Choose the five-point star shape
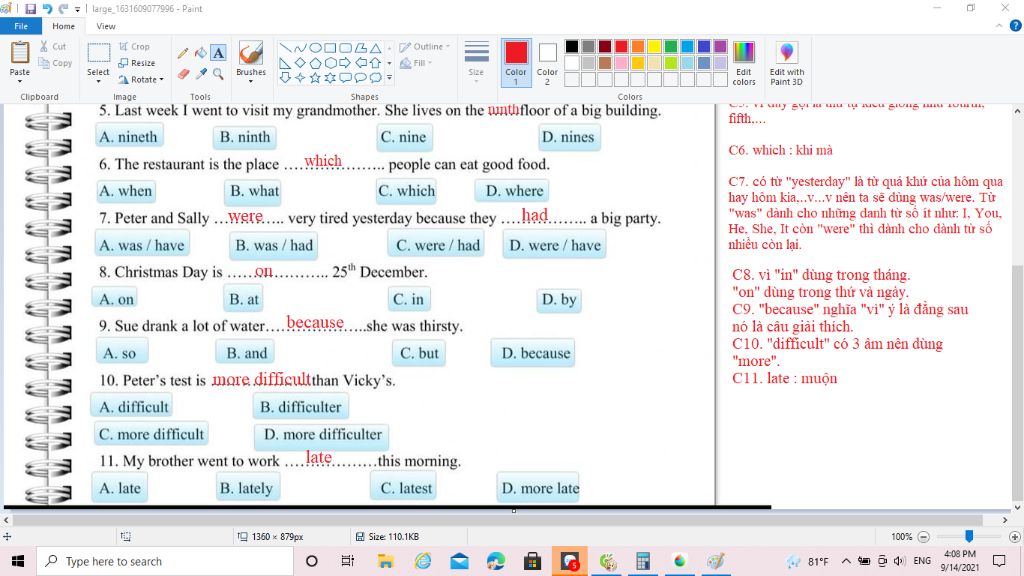1024x576 pixels. [315, 78]
